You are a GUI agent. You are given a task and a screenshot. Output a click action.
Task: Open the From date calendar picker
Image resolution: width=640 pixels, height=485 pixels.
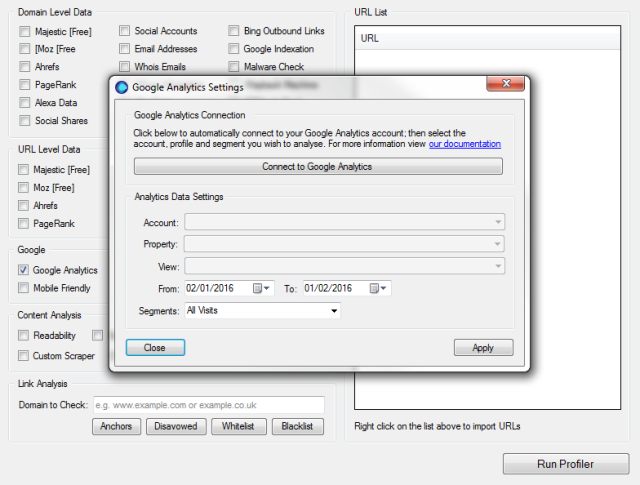click(x=261, y=288)
